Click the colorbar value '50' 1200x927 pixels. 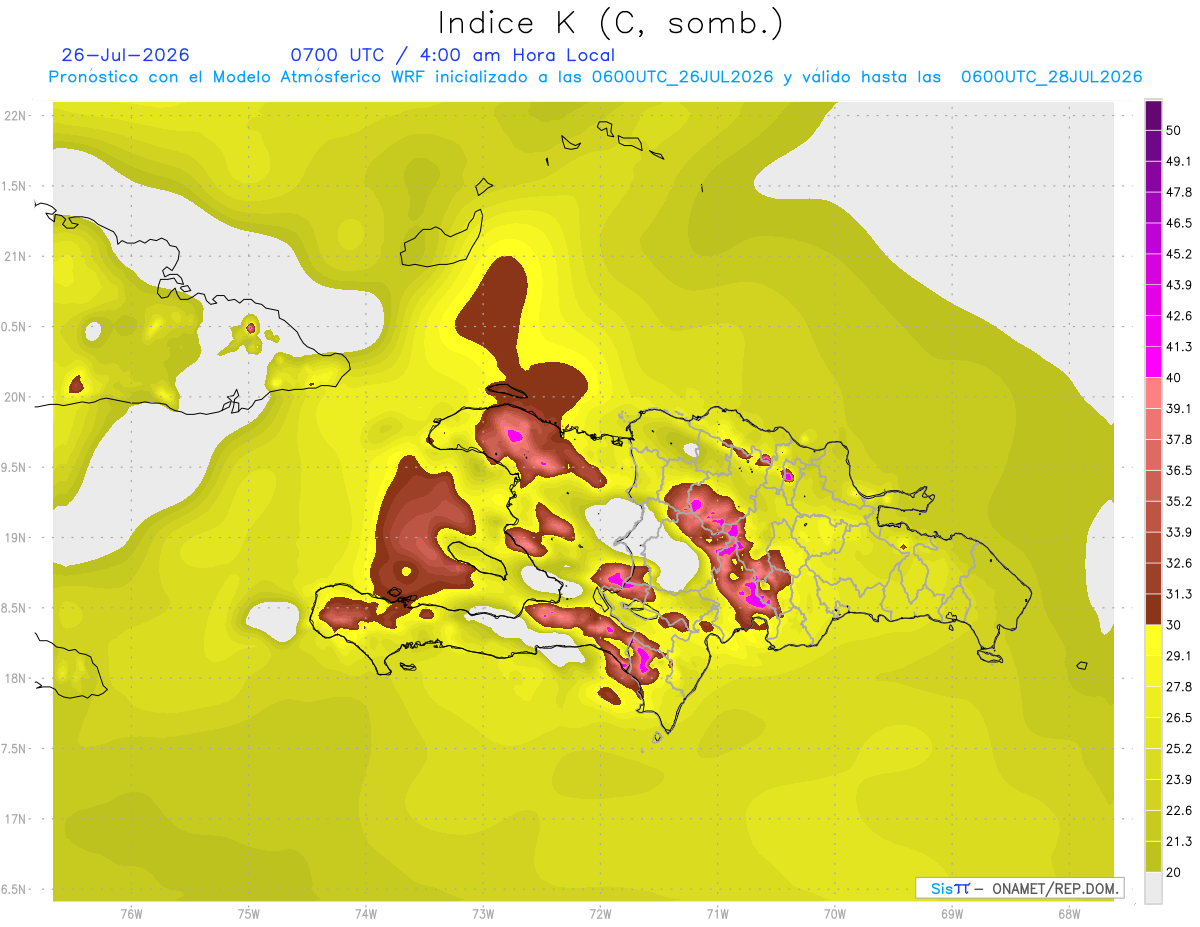[1174, 130]
